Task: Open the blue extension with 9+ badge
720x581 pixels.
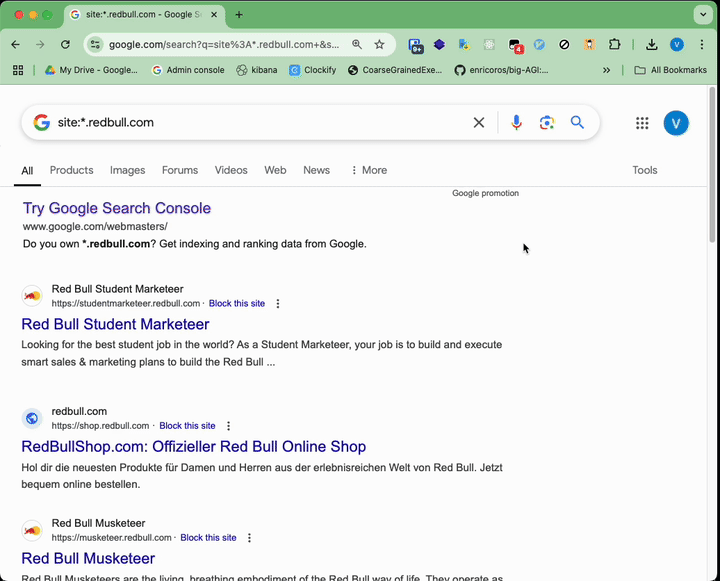Action: coord(416,45)
